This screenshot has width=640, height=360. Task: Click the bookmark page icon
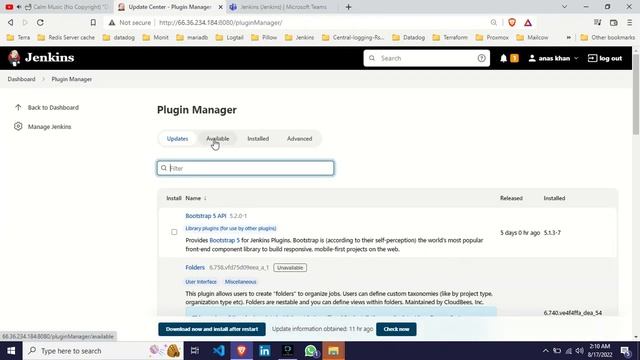tap(93, 22)
